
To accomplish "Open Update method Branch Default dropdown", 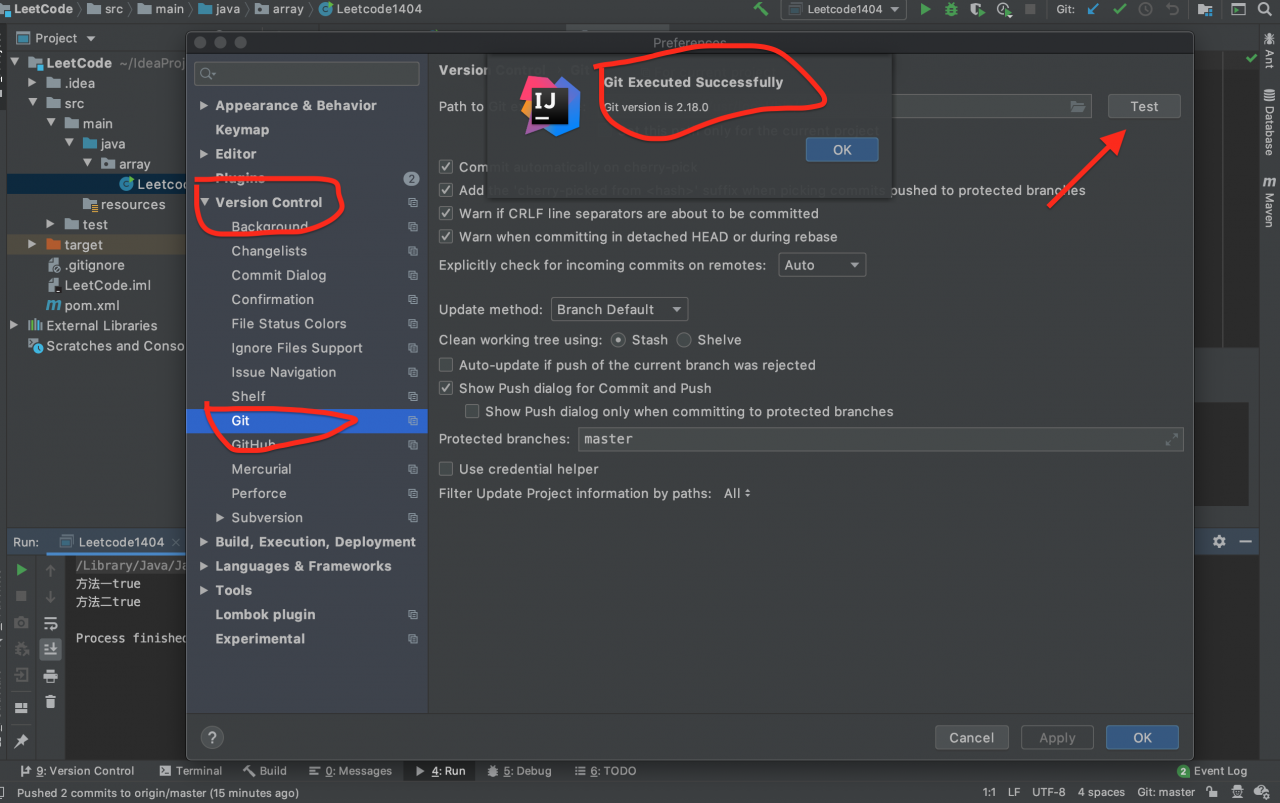I will click(x=619, y=309).
